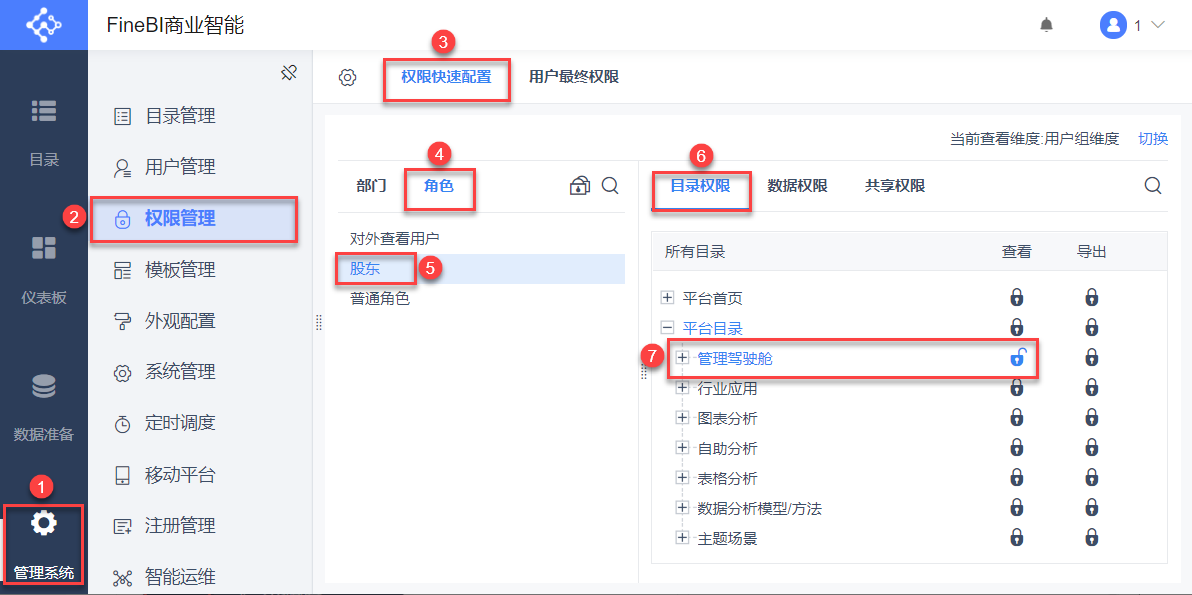
Task: Open 用户管理 in the side menu
Action: 180,167
